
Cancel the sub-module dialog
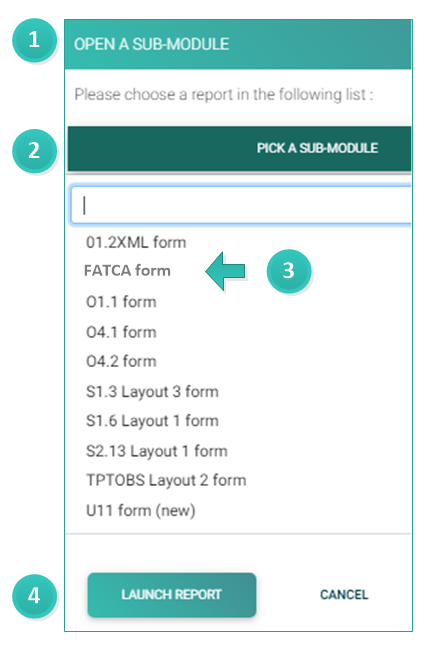click(x=344, y=595)
